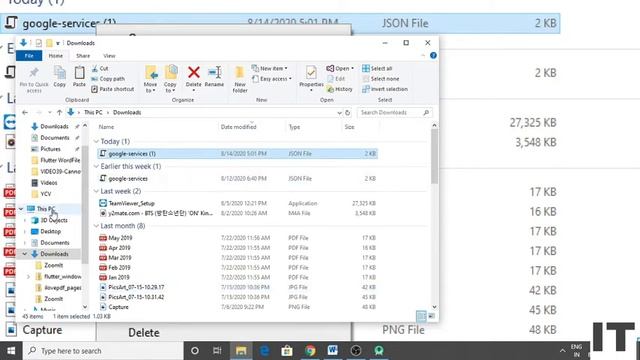Click Pin to Quick access icon

click(x=34, y=73)
